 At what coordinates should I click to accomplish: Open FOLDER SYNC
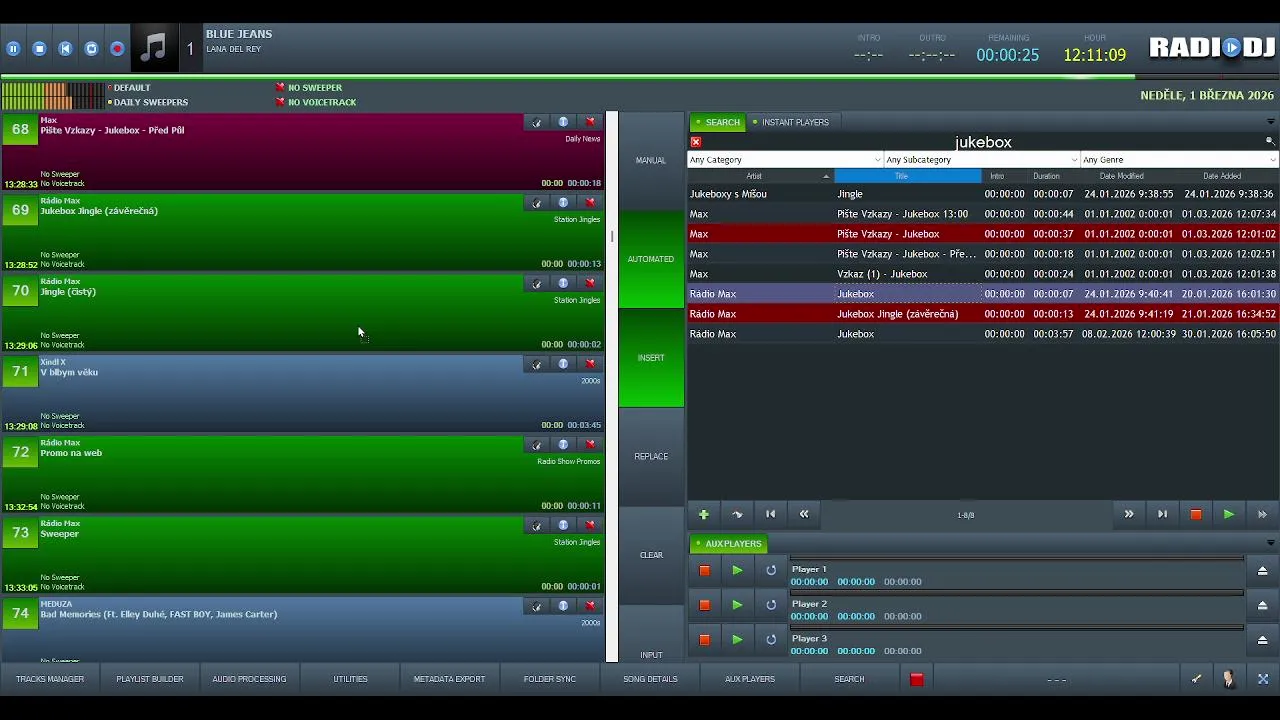550,679
